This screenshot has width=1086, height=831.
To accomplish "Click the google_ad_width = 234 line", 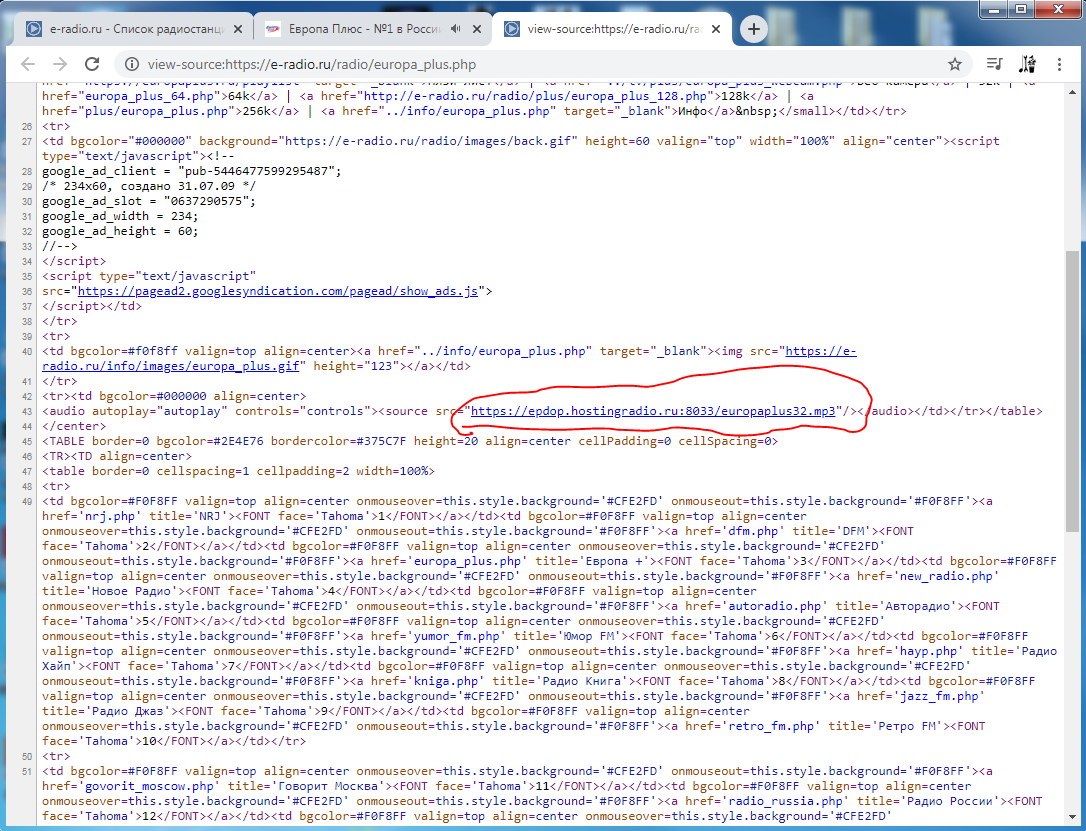I will coord(121,216).
